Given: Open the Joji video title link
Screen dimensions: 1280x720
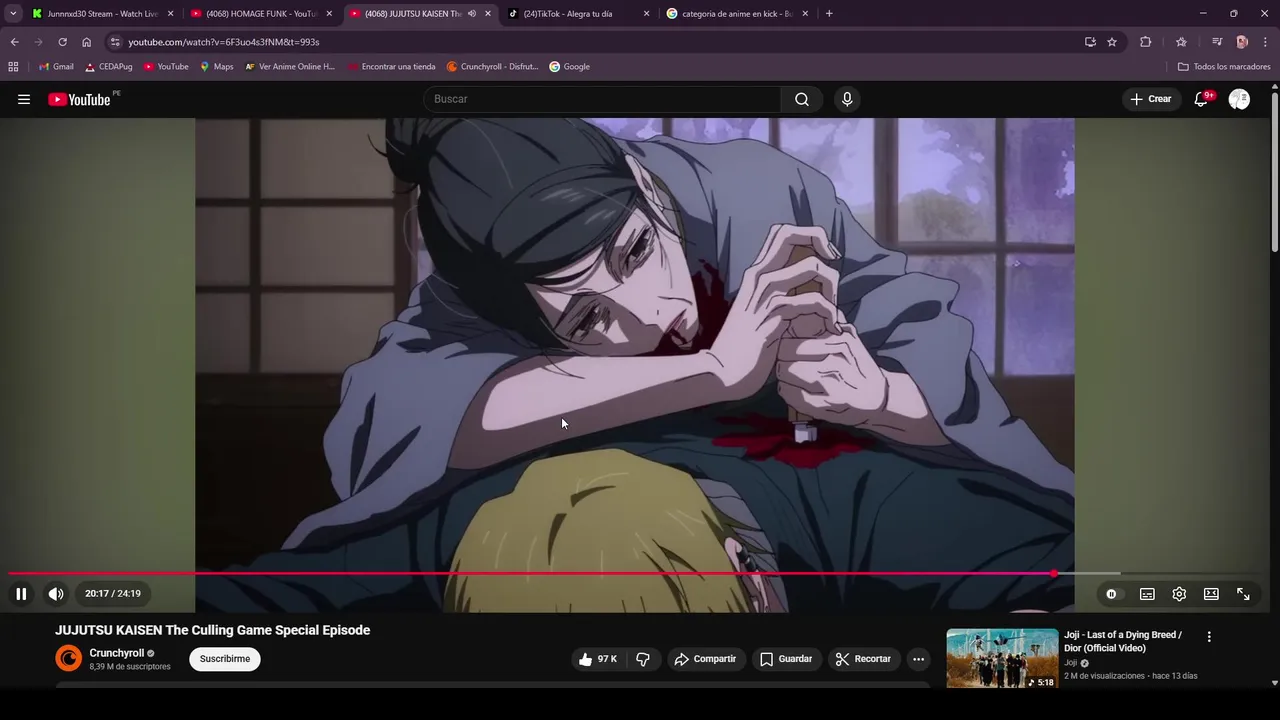Looking at the screenshot, I should 1123,641.
